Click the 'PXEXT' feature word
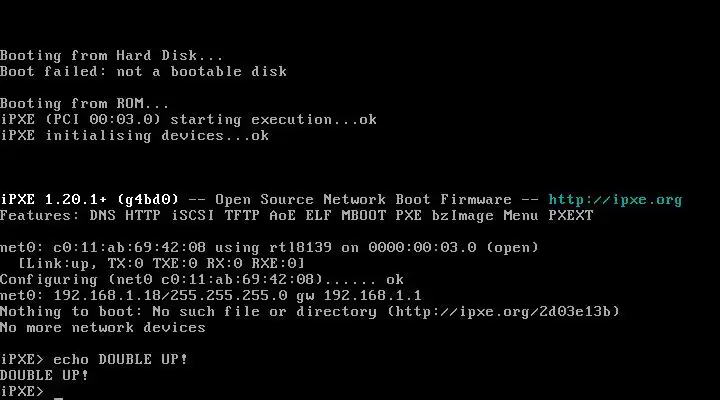The width and height of the screenshot is (720, 400). pos(571,216)
